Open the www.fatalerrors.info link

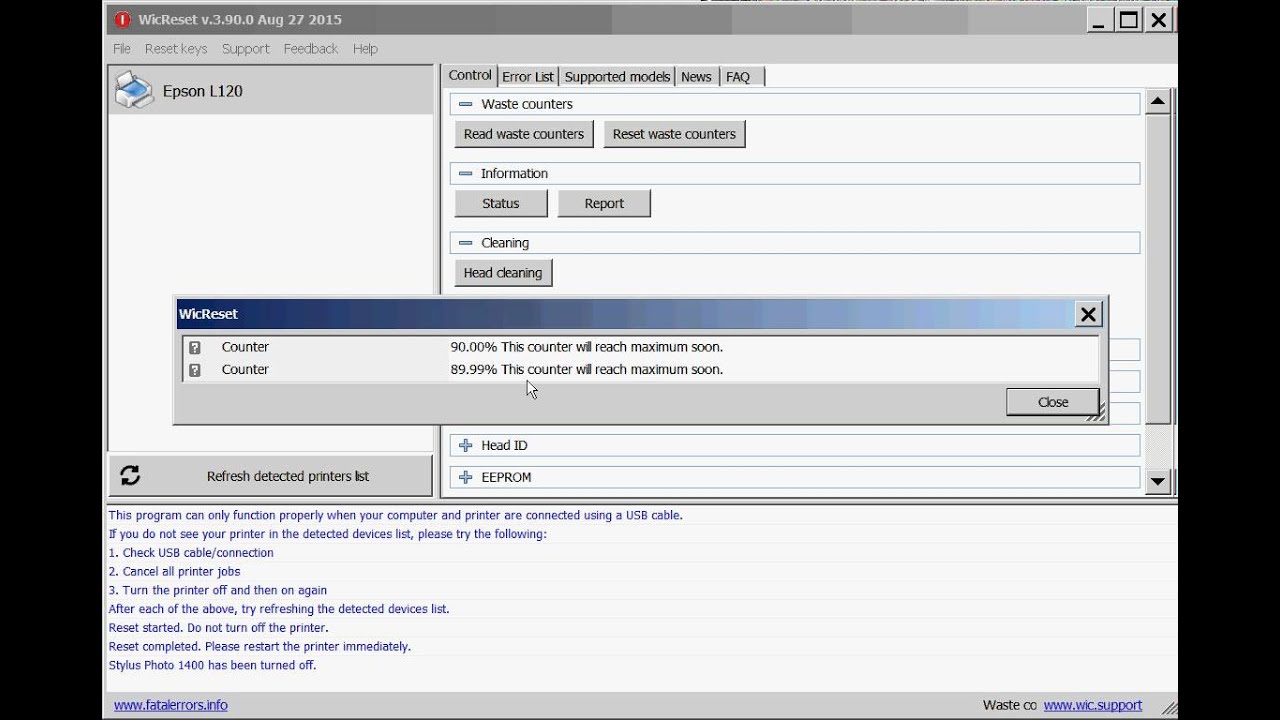tap(171, 705)
